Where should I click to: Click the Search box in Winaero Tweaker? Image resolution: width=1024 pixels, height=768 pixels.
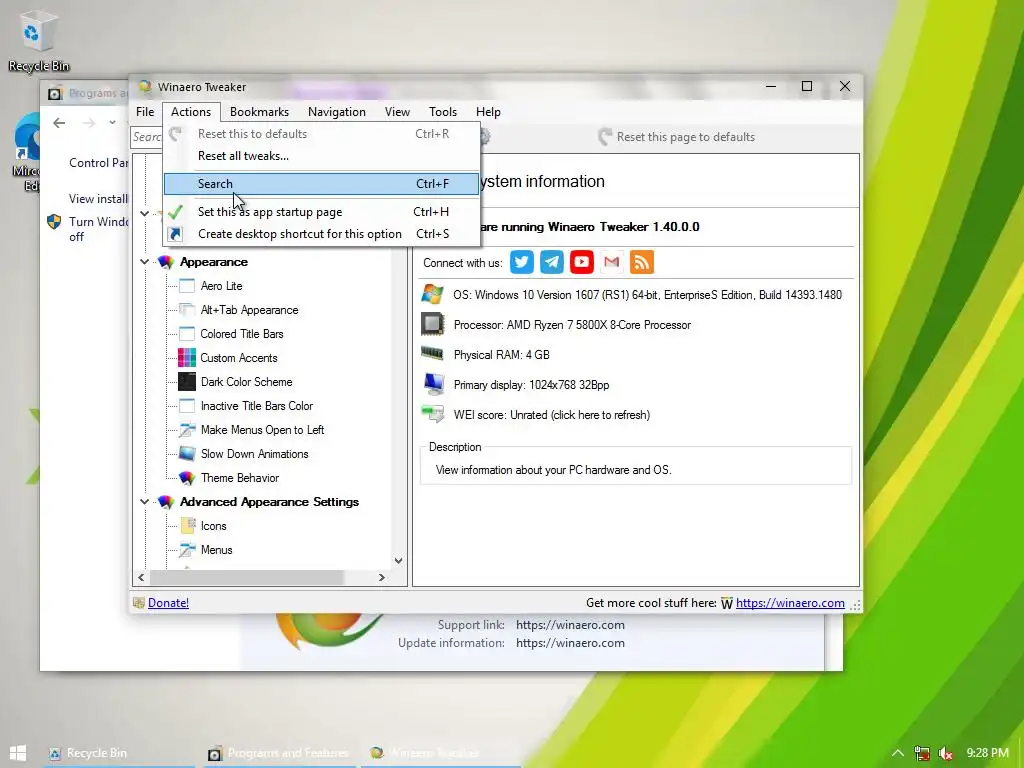pos(147,137)
